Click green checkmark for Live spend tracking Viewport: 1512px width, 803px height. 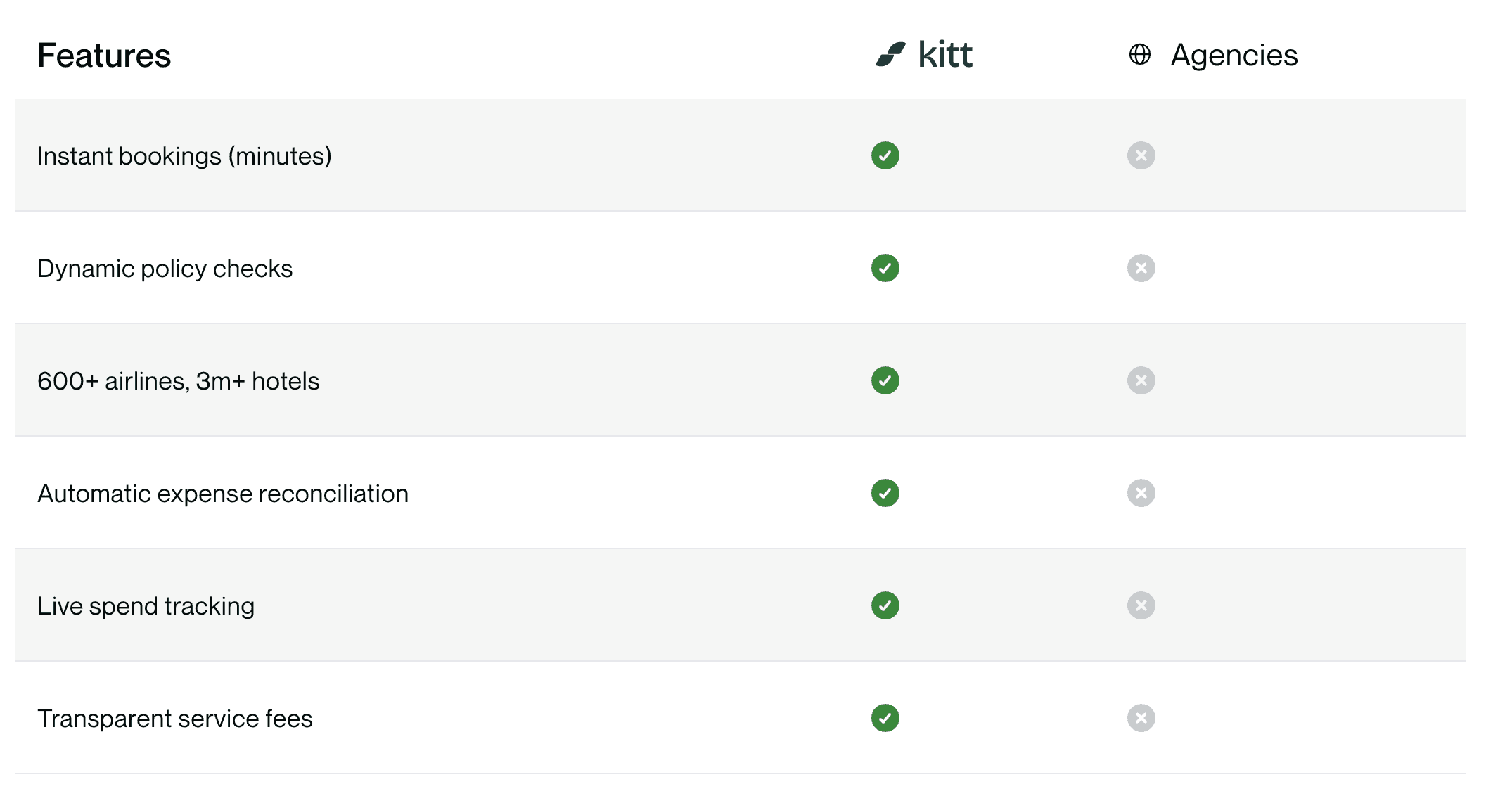(x=885, y=605)
